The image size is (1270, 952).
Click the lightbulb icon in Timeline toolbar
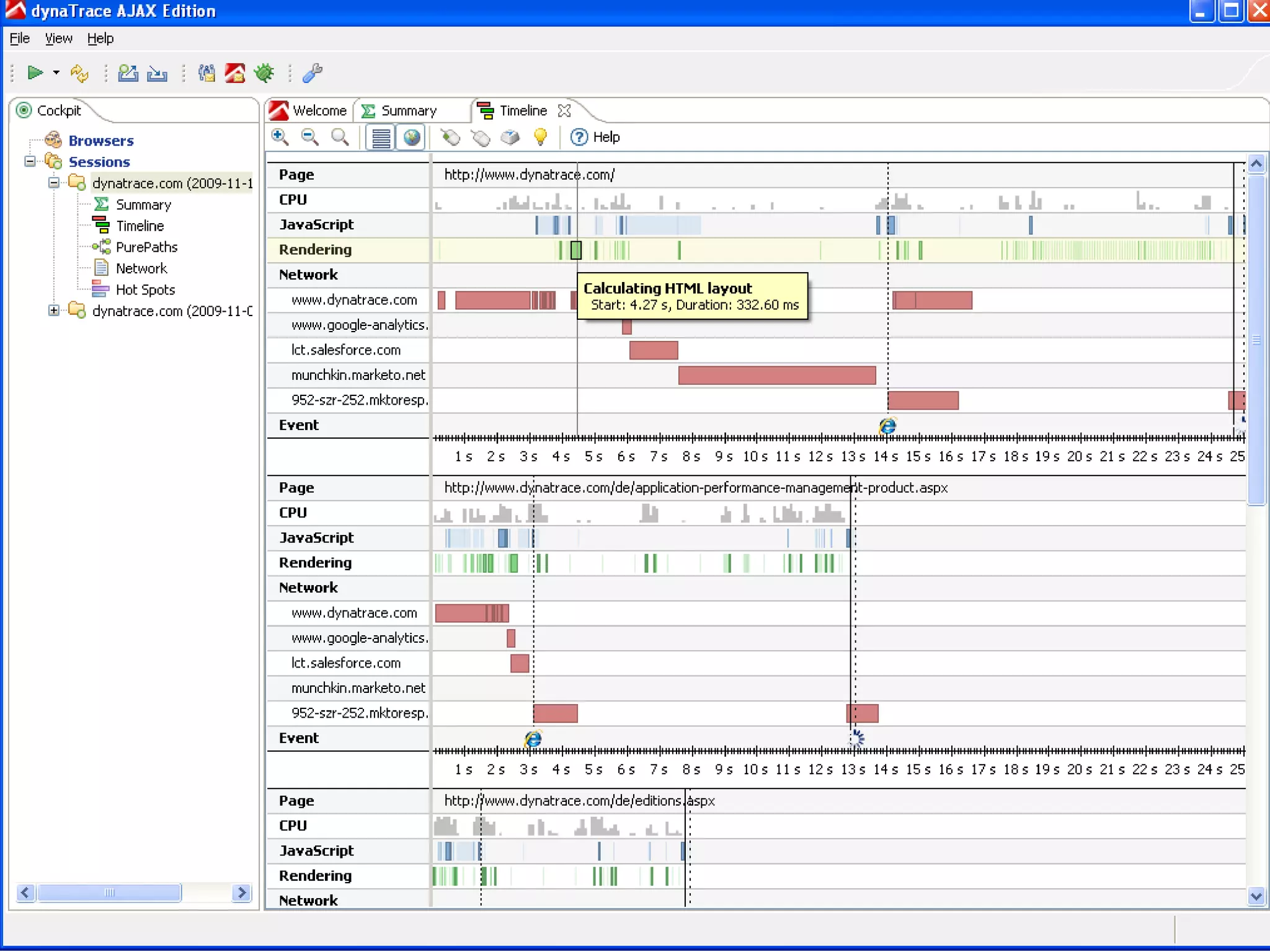(540, 137)
